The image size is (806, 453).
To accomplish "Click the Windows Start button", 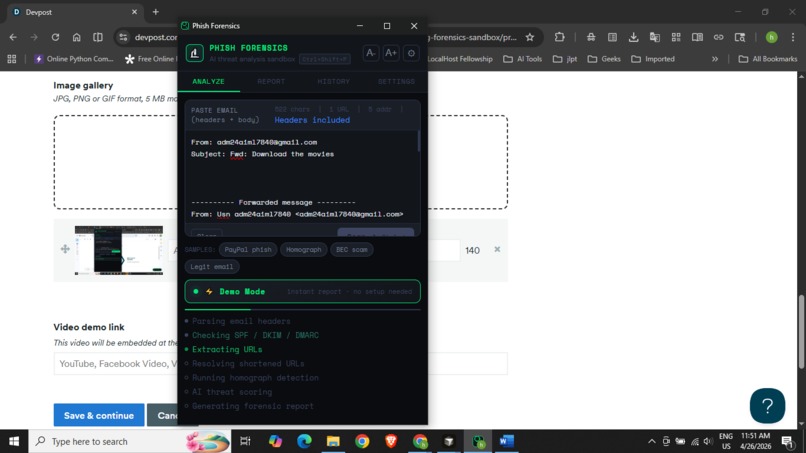I will coord(14,441).
